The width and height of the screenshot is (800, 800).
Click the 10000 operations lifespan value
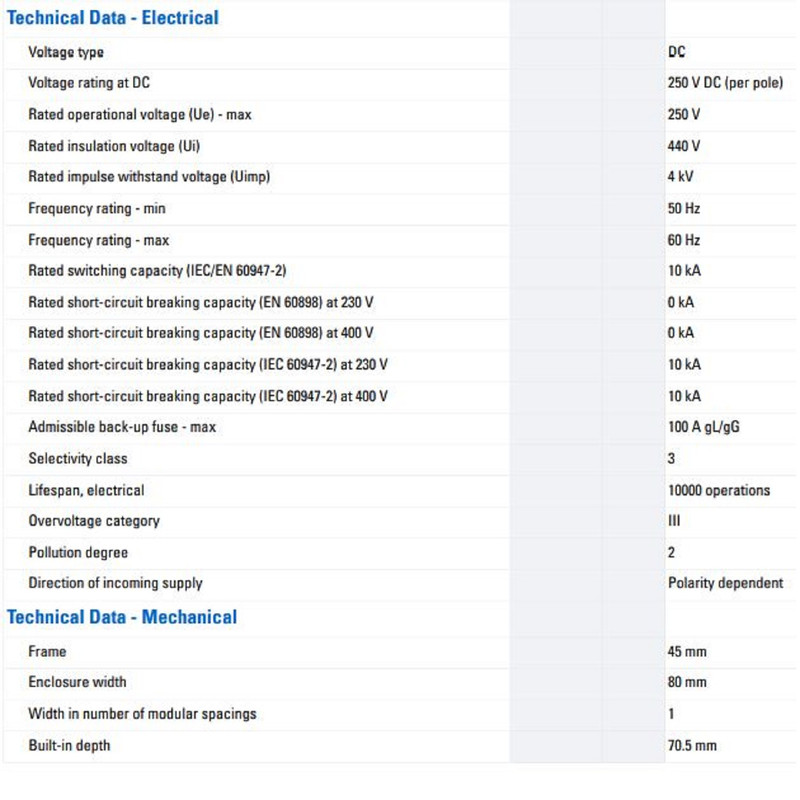point(719,490)
